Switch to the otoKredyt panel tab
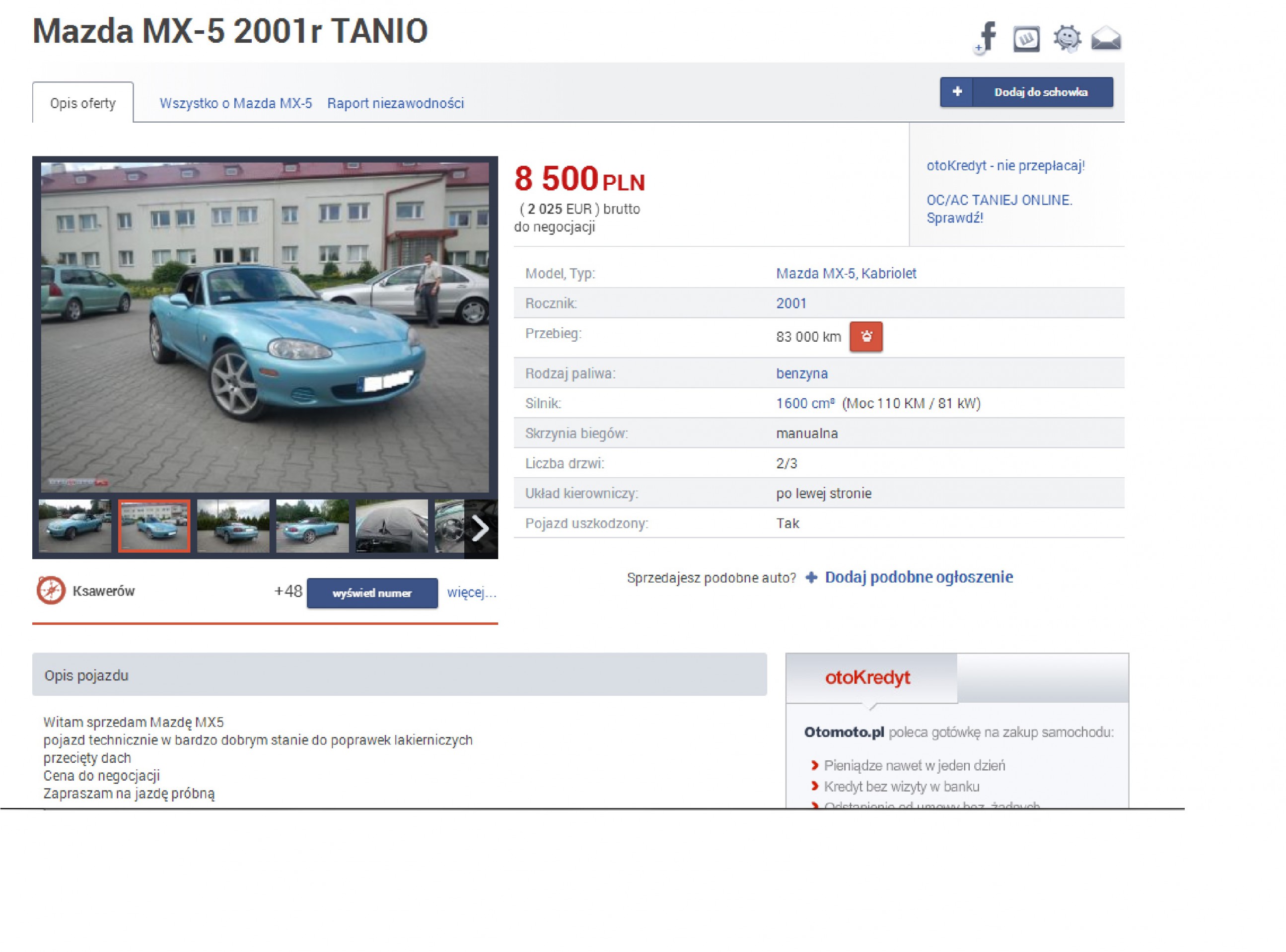The width and height of the screenshot is (1286, 952). click(x=871, y=678)
